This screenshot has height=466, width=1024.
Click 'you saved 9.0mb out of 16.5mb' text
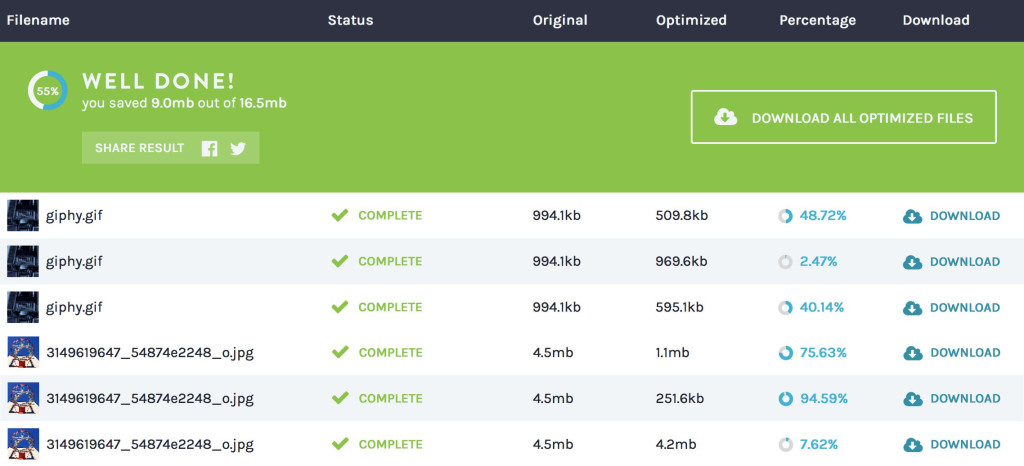(x=184, y=103)
